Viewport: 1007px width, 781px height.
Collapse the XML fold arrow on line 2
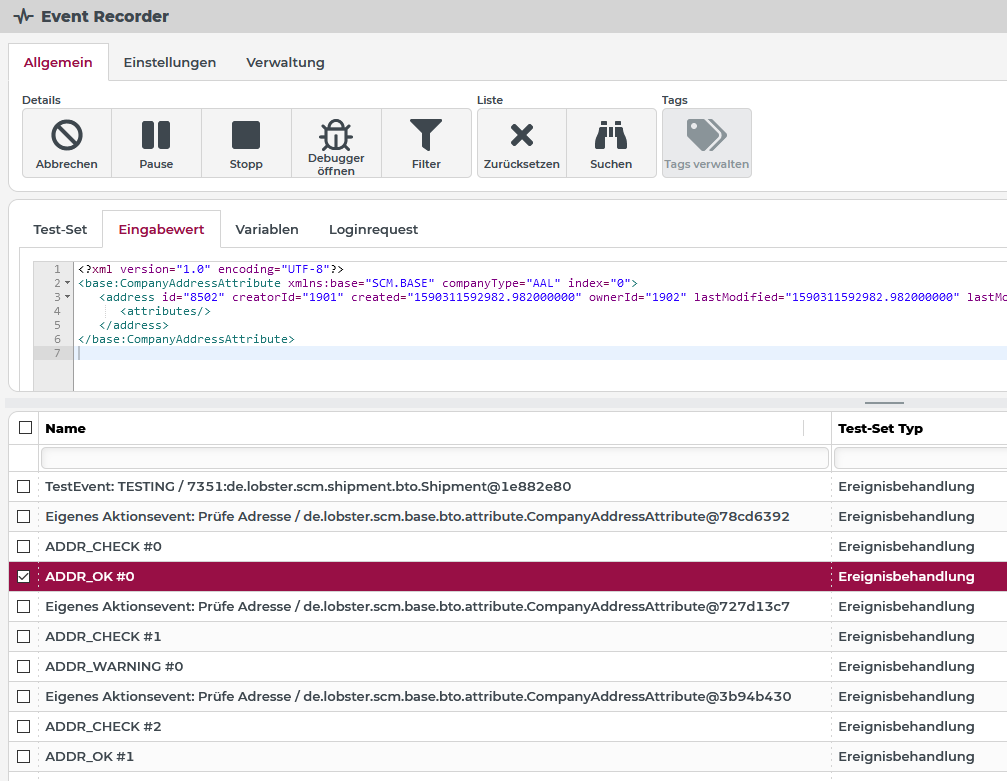pos(67,283)
